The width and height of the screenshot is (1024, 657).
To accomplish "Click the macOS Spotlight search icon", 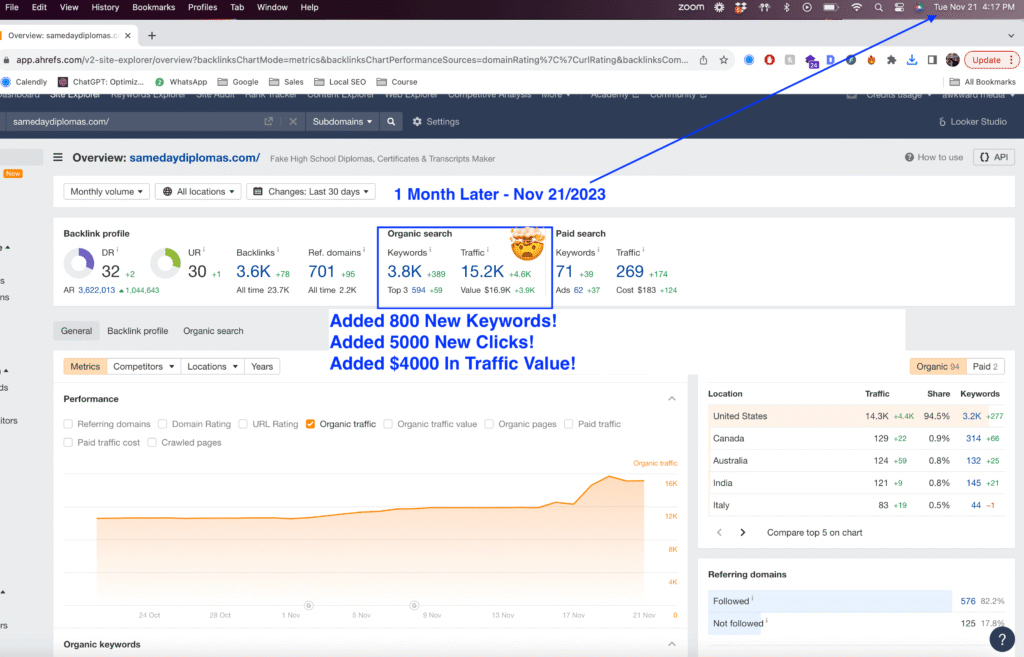I will click(878, 7).
